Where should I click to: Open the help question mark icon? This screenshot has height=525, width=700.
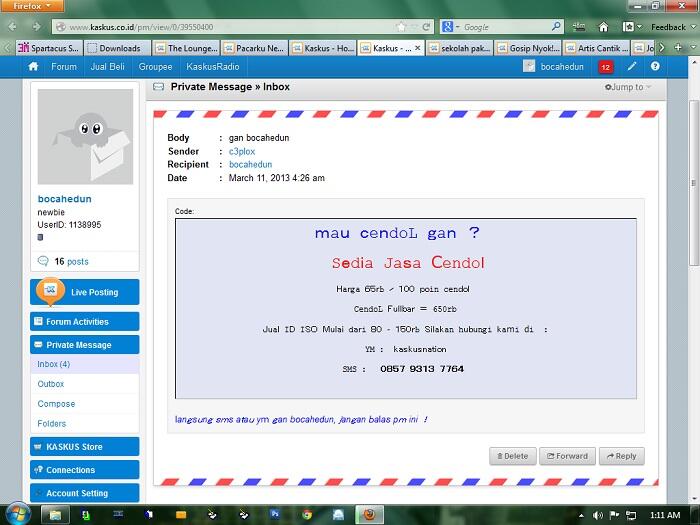click(655, 66)
